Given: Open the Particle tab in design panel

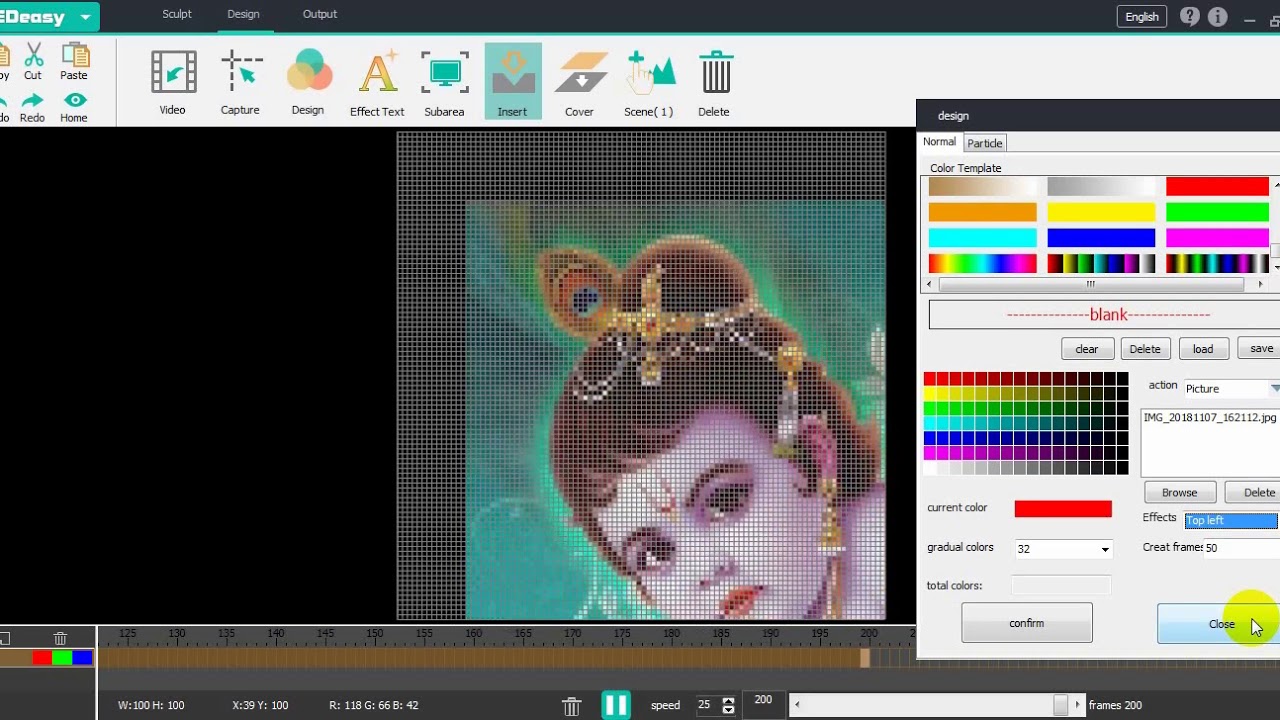Looking at the screenshot, I should (x=985, y=143).
